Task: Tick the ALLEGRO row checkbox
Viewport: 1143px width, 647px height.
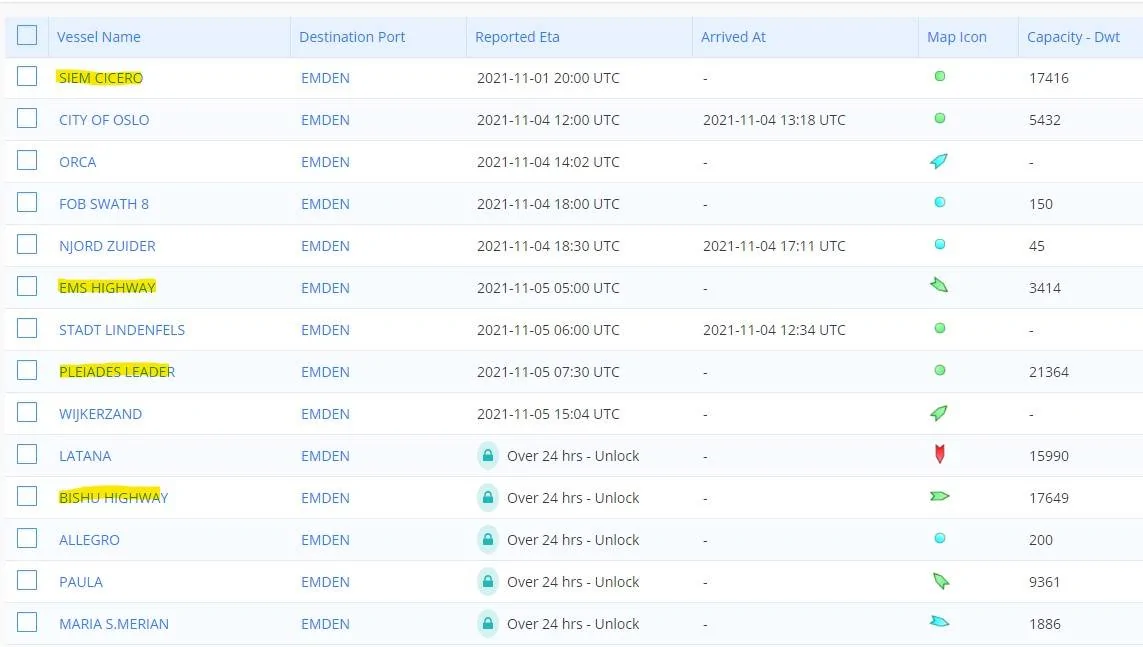Action: click(27, 538)
